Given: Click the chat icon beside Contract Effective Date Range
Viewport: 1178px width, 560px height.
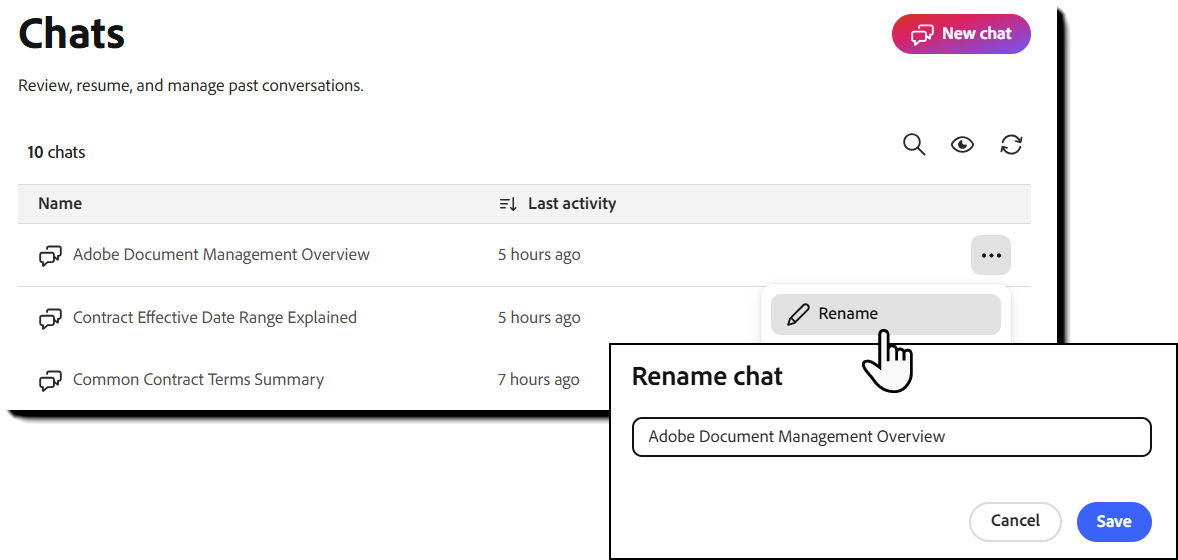Looking at the screenshot, I should pyautogui.click(x=50, y=318).
